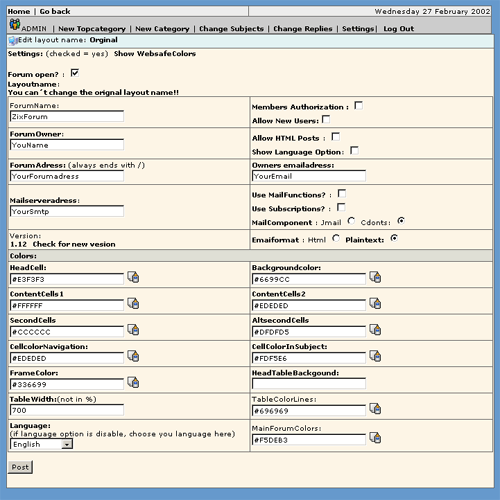Click Go back link
Image resolution: width=500 pixels, height=500 pixels.
55,12
